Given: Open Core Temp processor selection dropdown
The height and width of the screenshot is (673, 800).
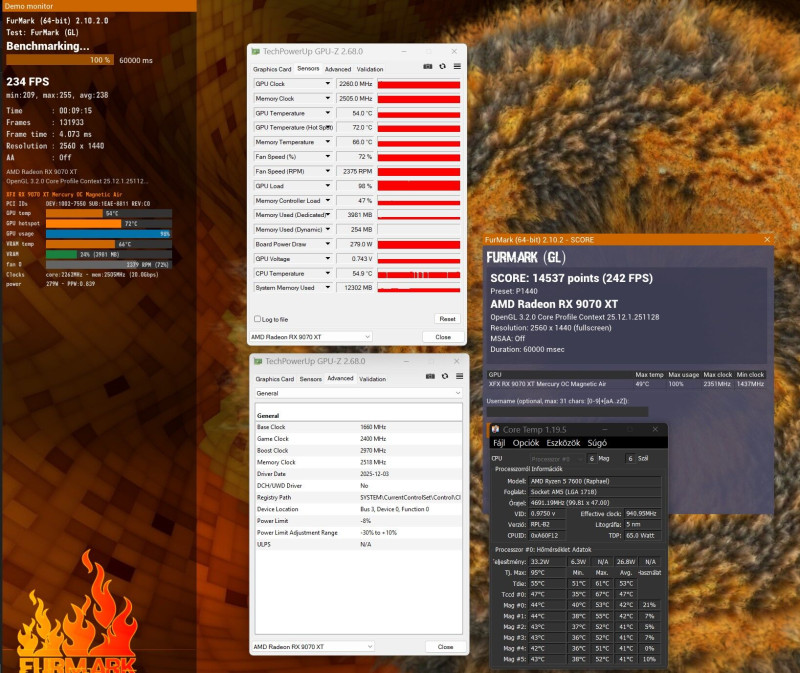Looking at the screenshot, I should [x=556, y=459].
